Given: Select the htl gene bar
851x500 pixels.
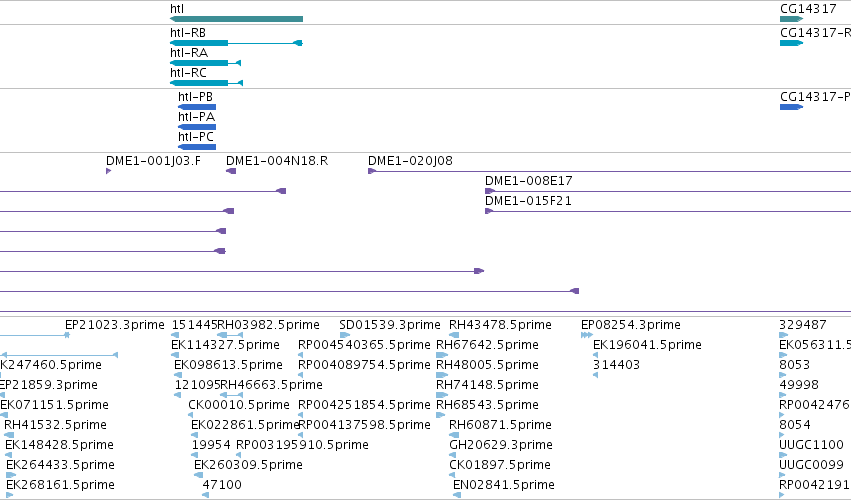Looking at the screenshot, I should pos(236,19).
